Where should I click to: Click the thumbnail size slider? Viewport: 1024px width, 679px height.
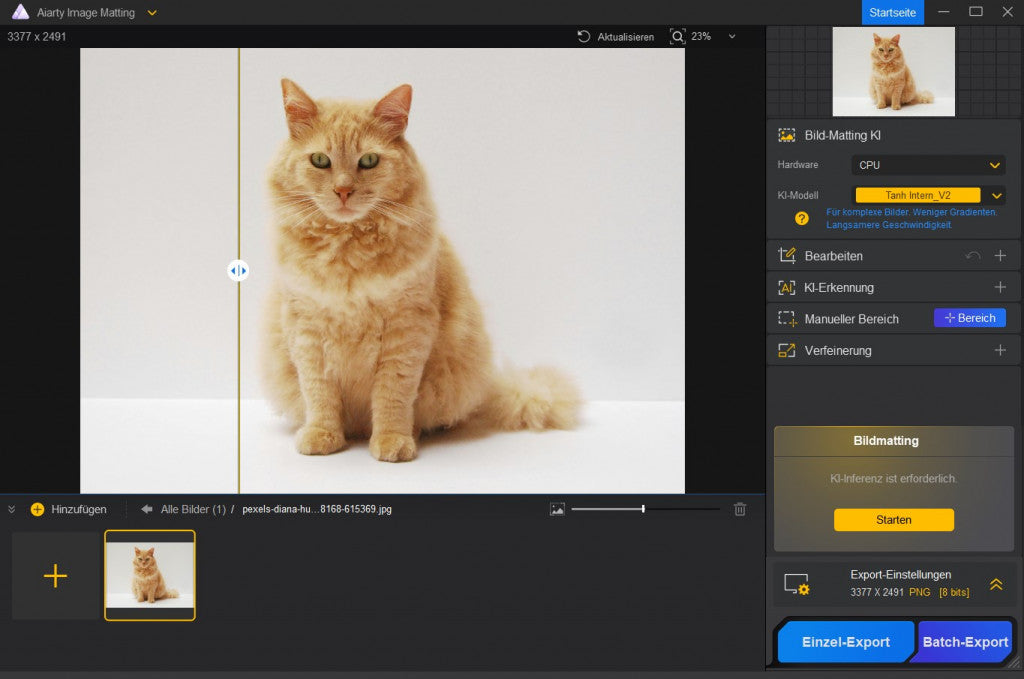644,509
